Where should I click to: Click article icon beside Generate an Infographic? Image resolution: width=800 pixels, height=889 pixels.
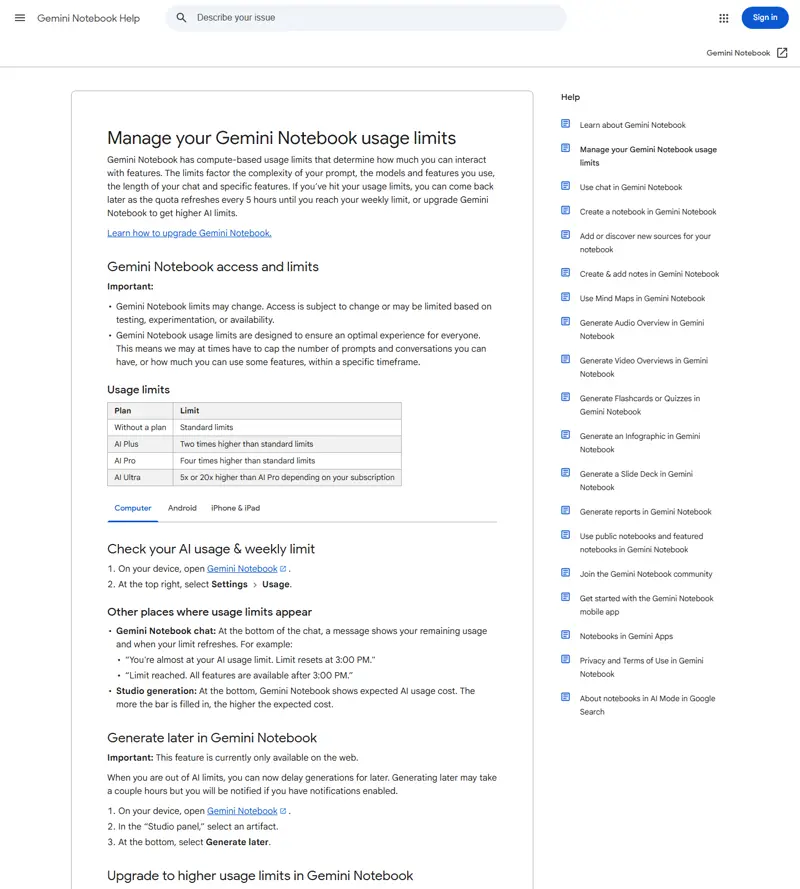pos(565,435)
